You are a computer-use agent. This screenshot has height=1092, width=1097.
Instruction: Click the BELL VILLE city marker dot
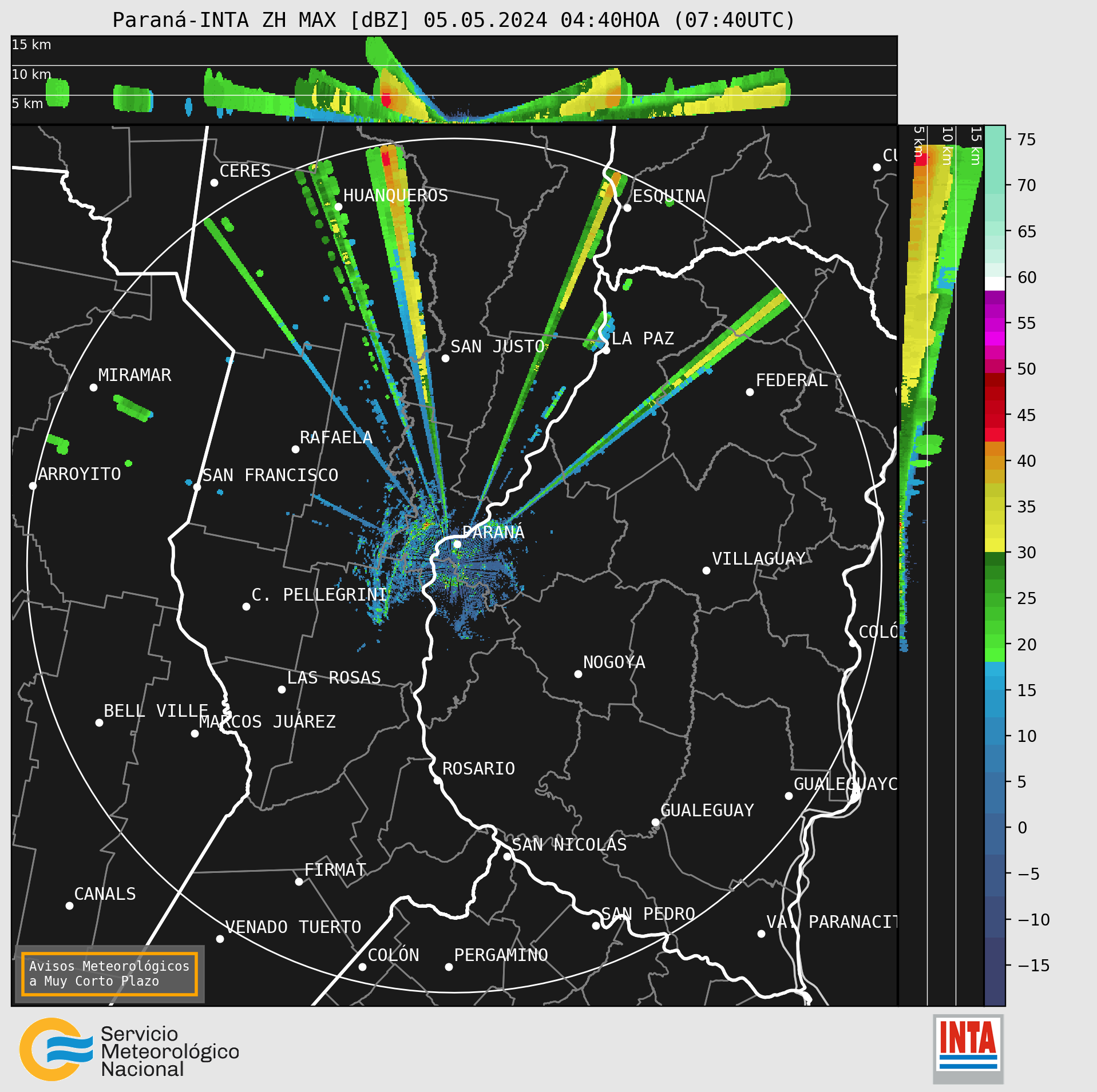pos(99,722)
